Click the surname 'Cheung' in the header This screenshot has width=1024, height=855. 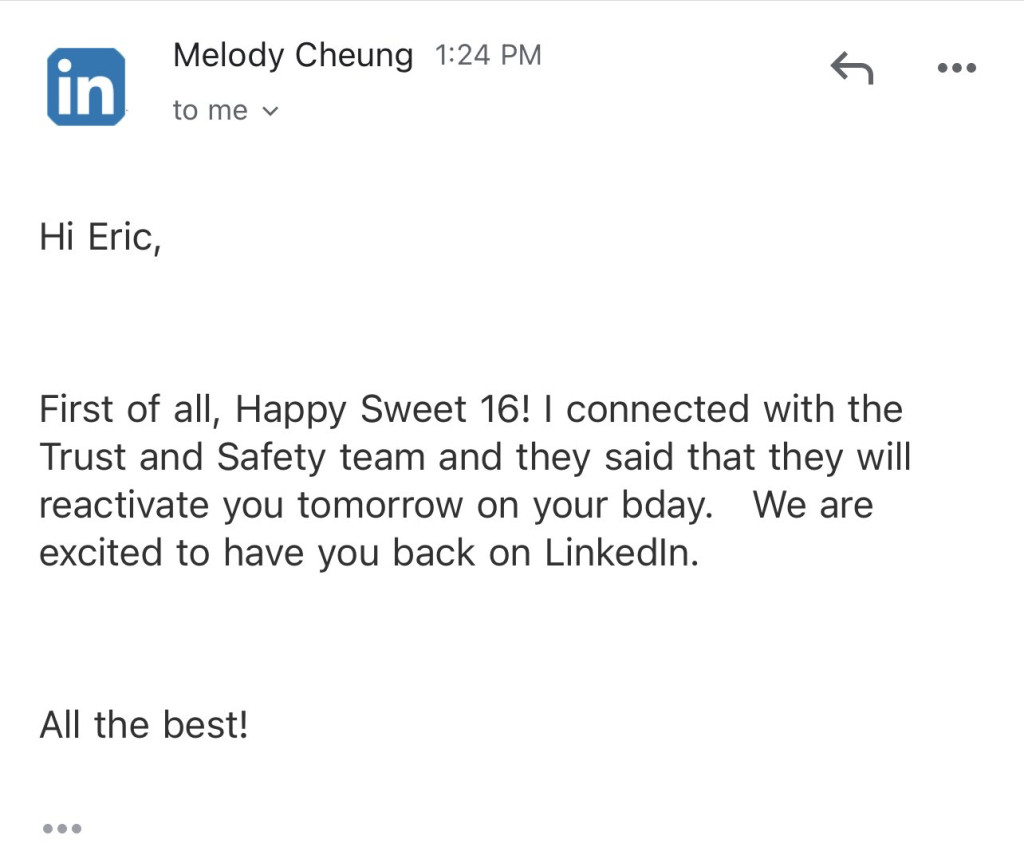tap(357, 55)
